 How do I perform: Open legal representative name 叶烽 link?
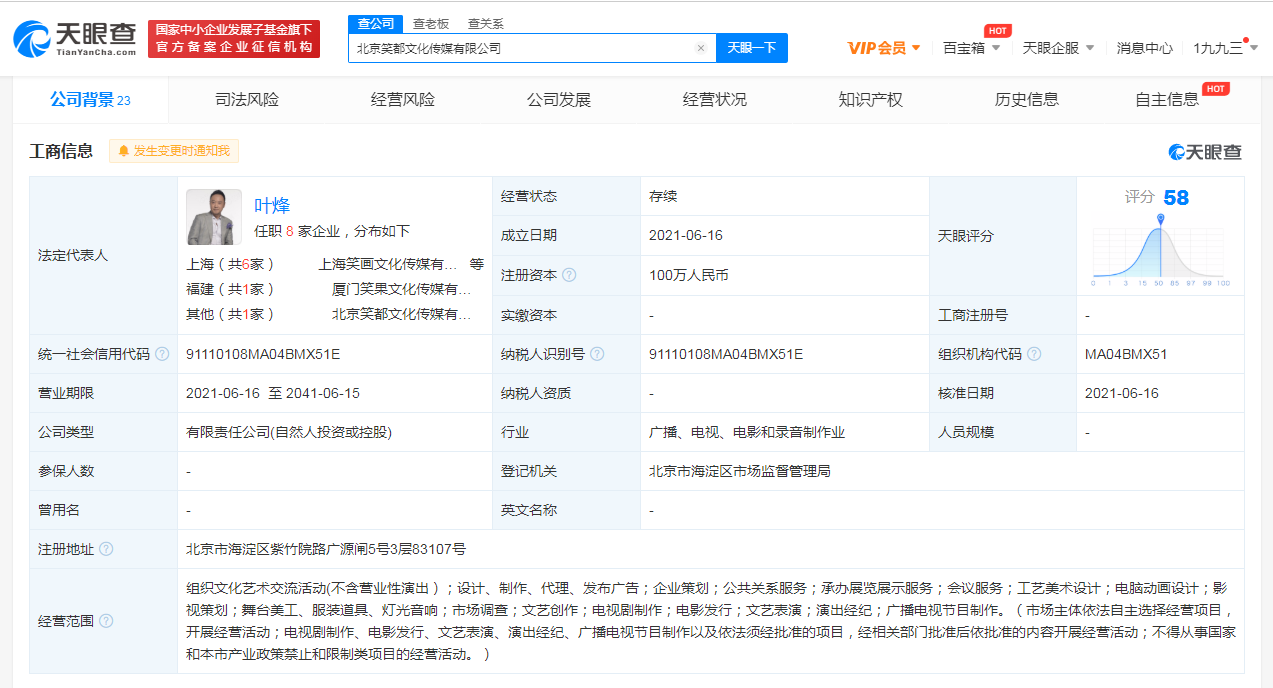[272, 206]
